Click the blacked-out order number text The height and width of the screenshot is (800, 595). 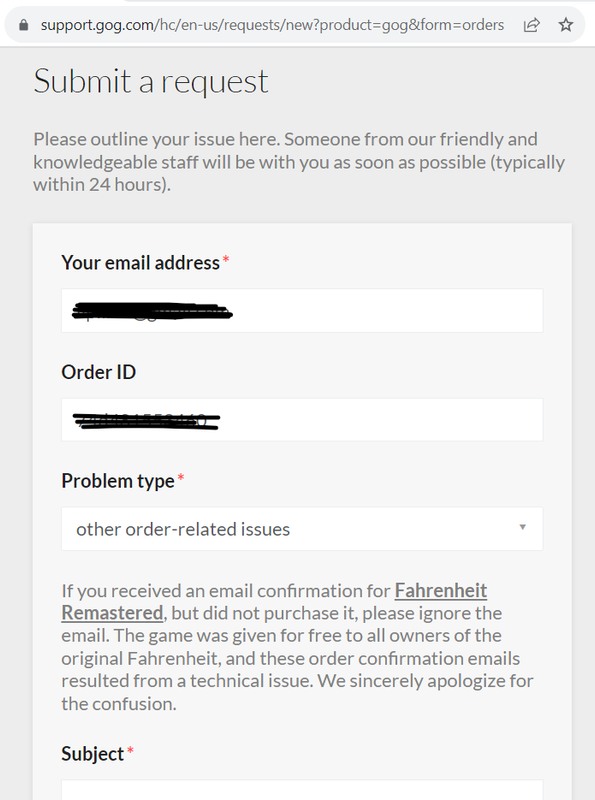[x=146, y=421]
